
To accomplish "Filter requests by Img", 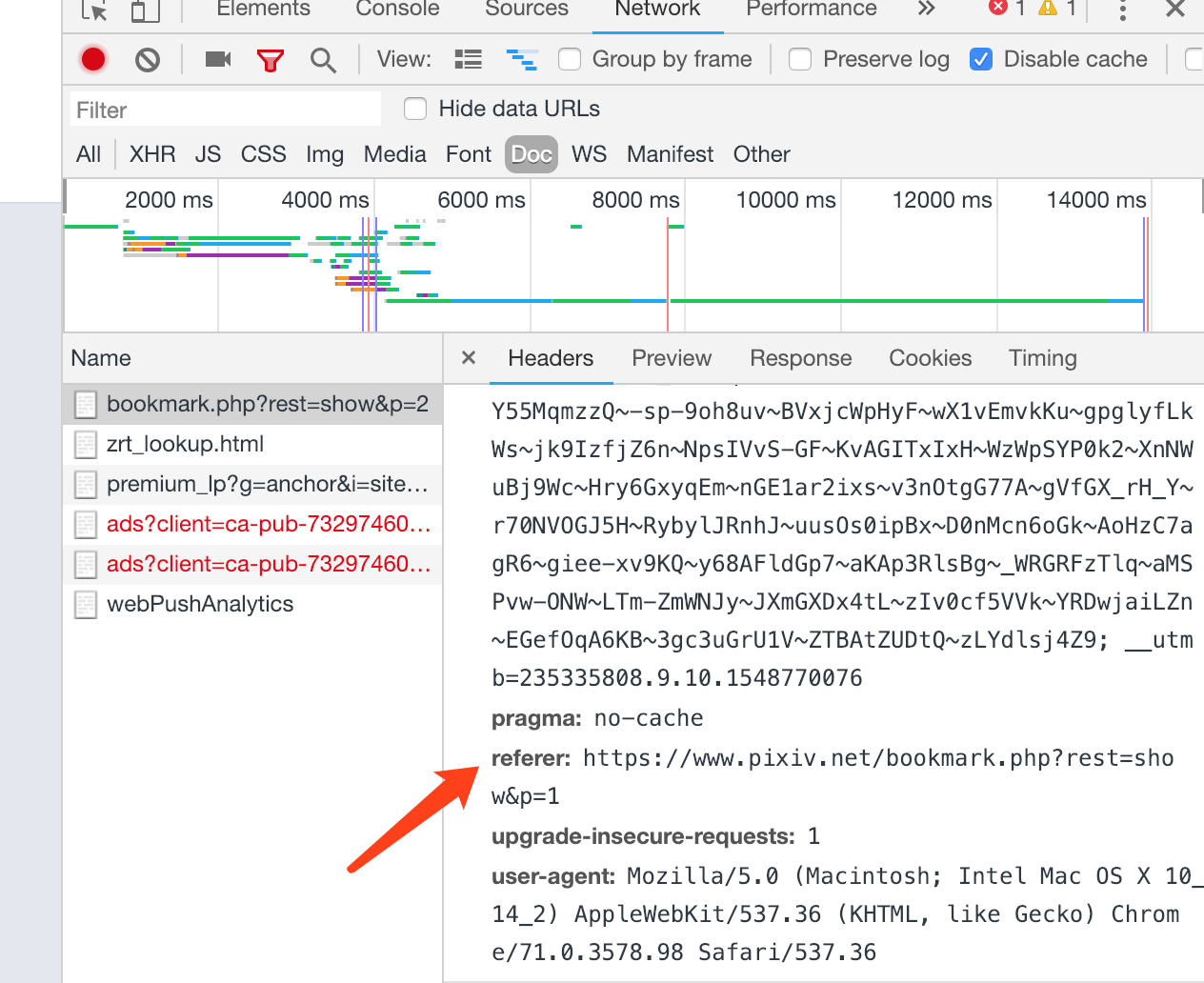I will pyautogui.click(x=325, y=154).
